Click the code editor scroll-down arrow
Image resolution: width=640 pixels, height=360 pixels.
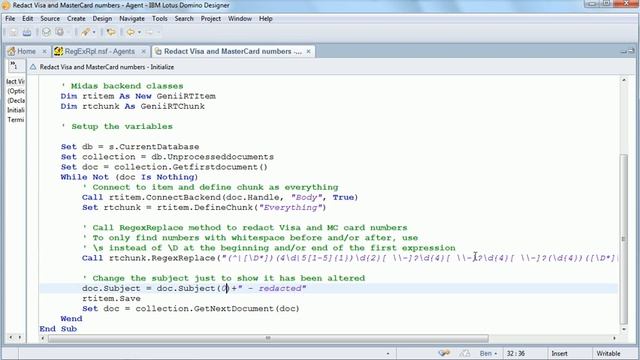tap(624, 329)
